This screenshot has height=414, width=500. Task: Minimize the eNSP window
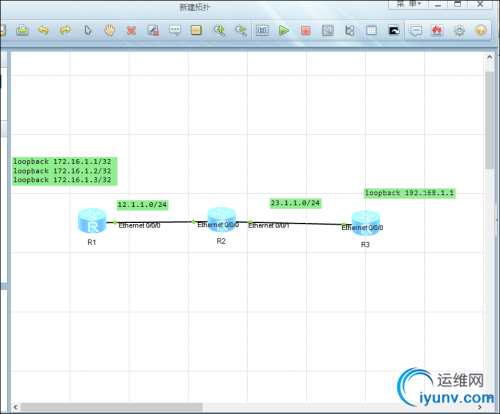pos(438,4)
